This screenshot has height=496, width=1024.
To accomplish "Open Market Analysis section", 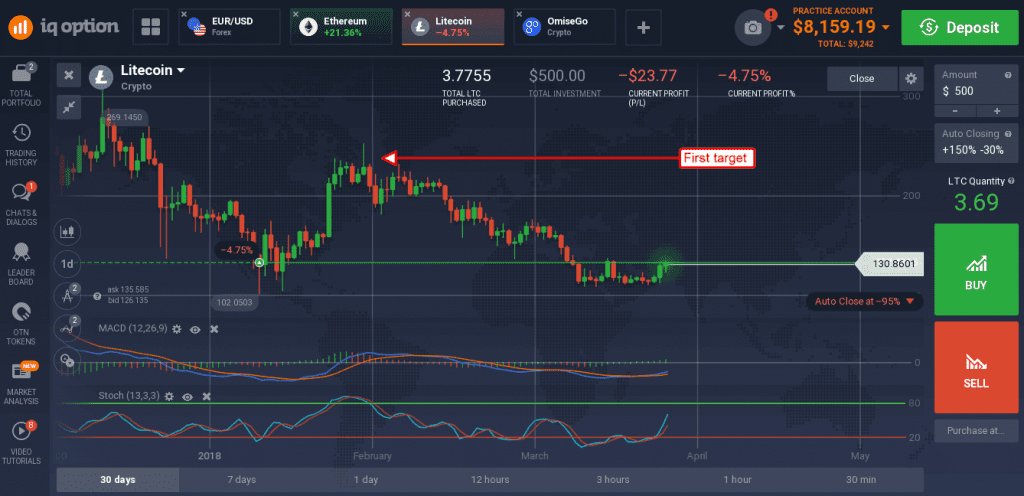I will [x=22, y=384].
